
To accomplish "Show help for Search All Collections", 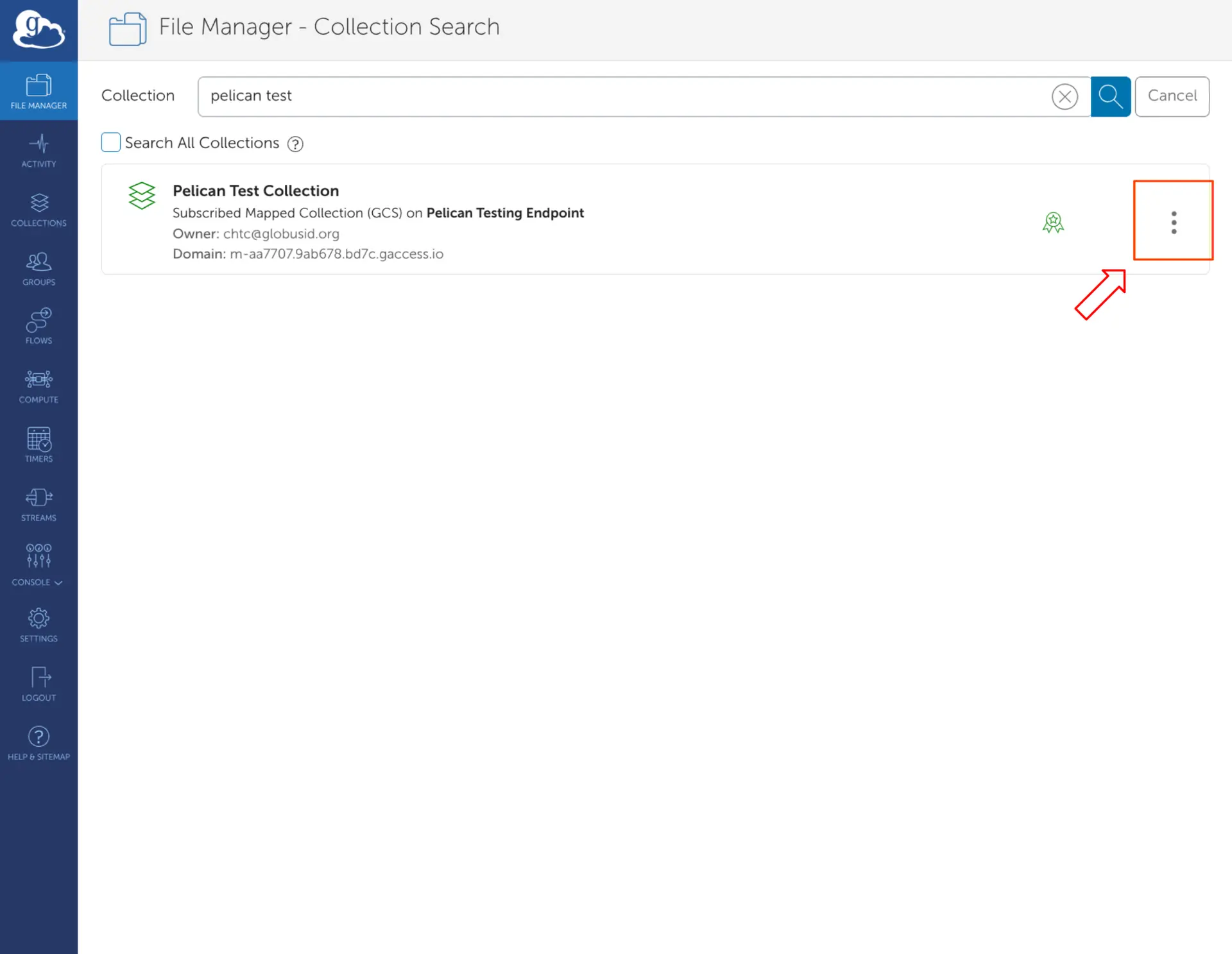I will (295, 144).
